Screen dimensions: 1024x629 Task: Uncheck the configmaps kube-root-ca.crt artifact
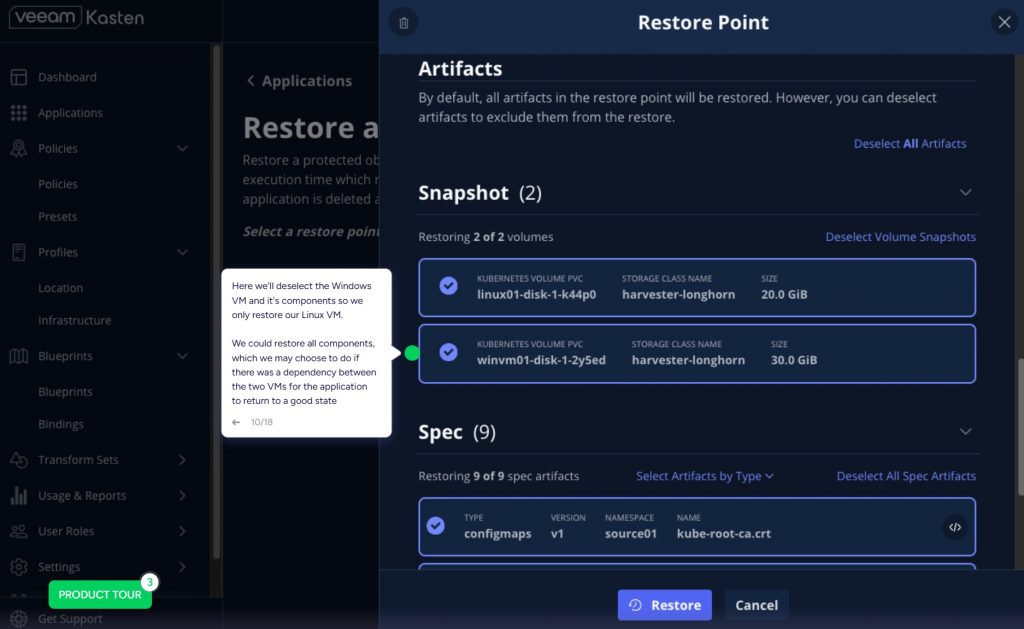(x=436, y=526)
